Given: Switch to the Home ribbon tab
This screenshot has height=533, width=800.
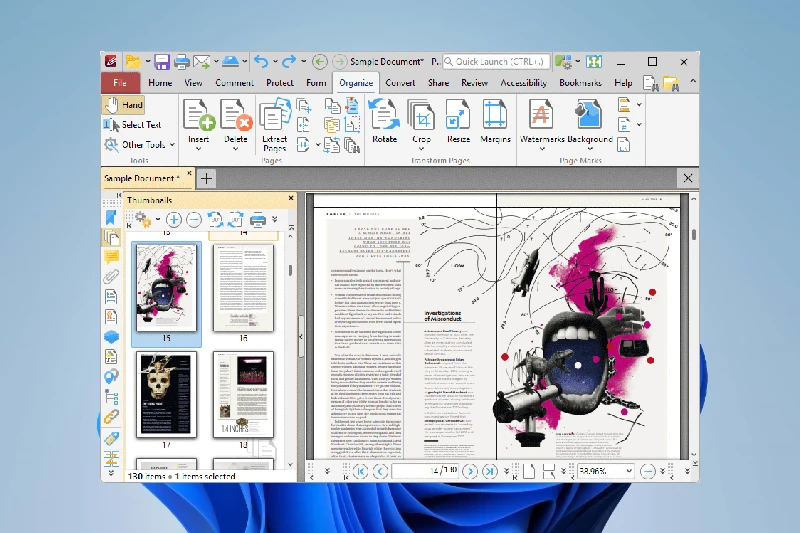Looking at the screenshot, I should pos(160,83).
